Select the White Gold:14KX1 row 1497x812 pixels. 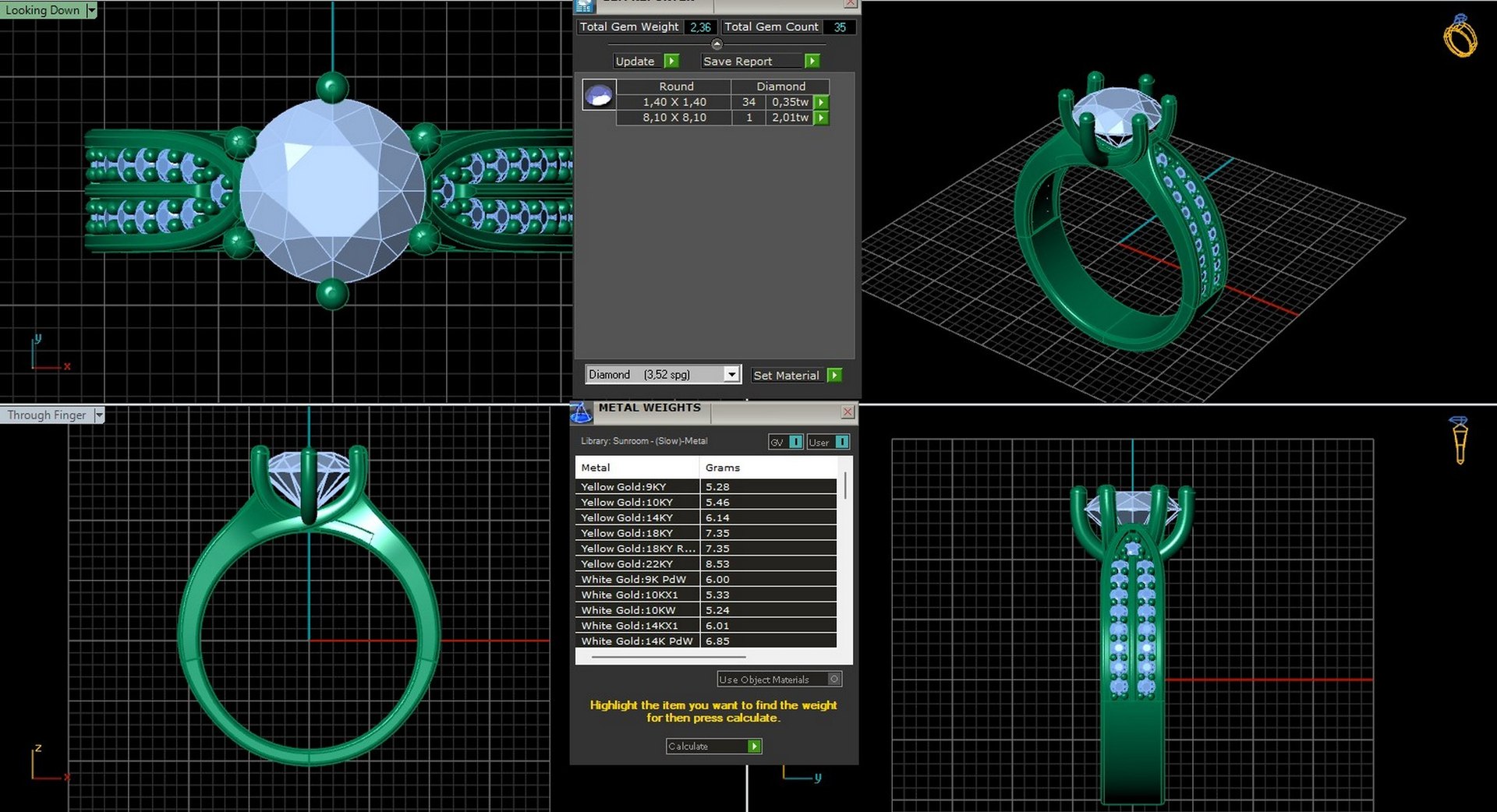click(706, 626)
